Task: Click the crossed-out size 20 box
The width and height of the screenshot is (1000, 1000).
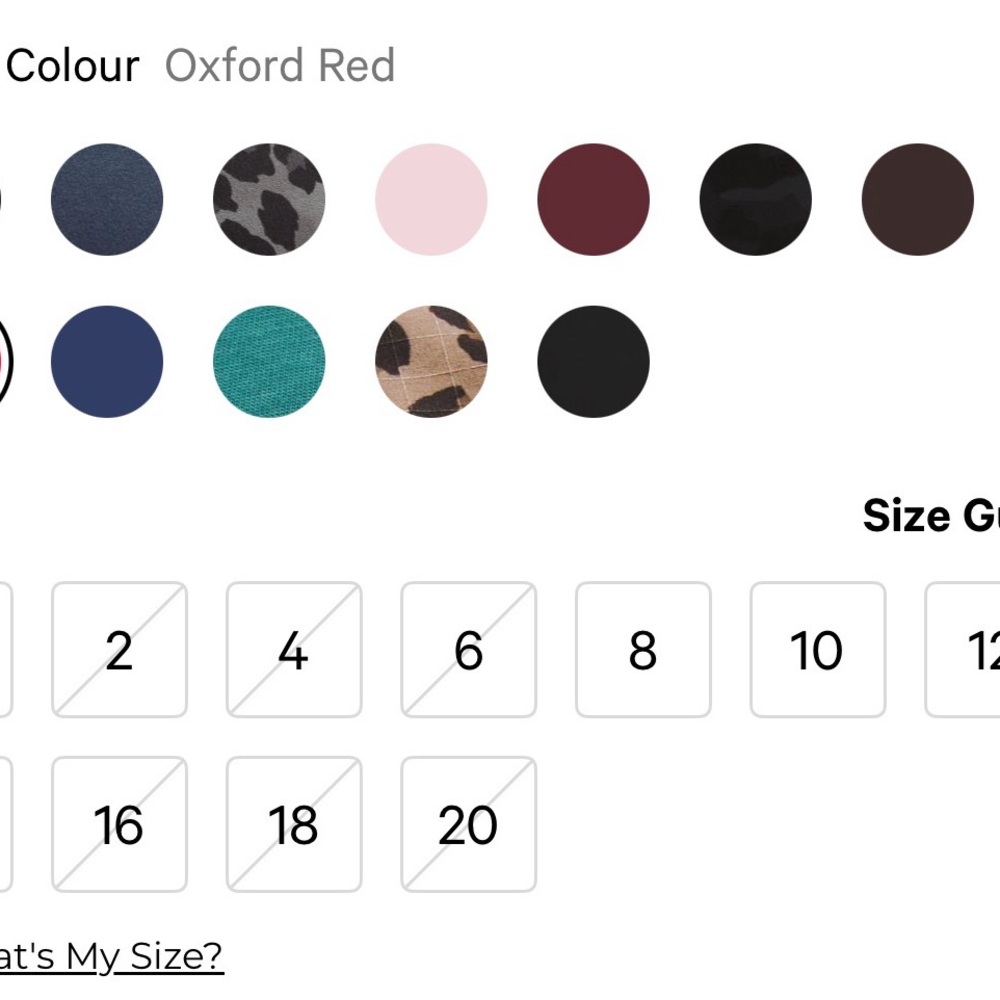Action: (x=469, y=824)
